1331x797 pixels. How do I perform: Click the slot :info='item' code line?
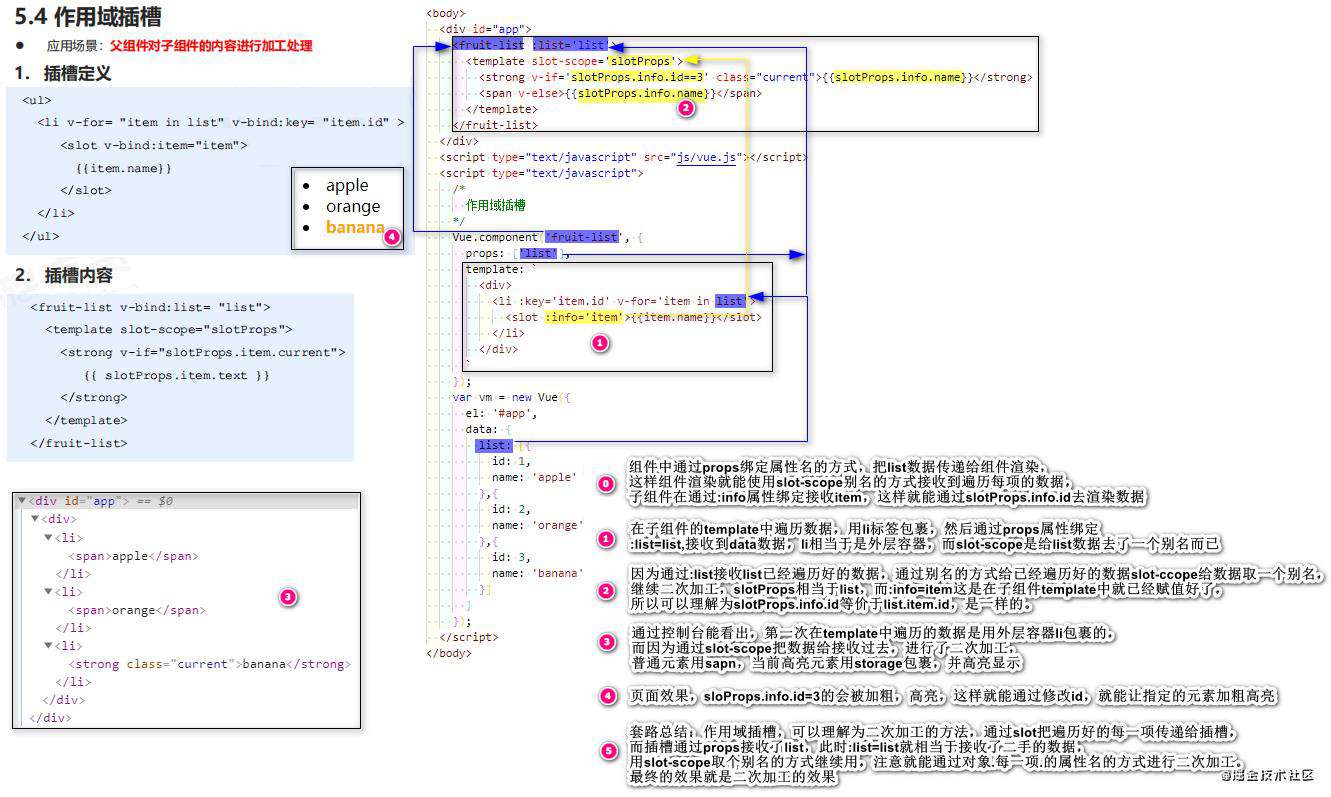635,317
